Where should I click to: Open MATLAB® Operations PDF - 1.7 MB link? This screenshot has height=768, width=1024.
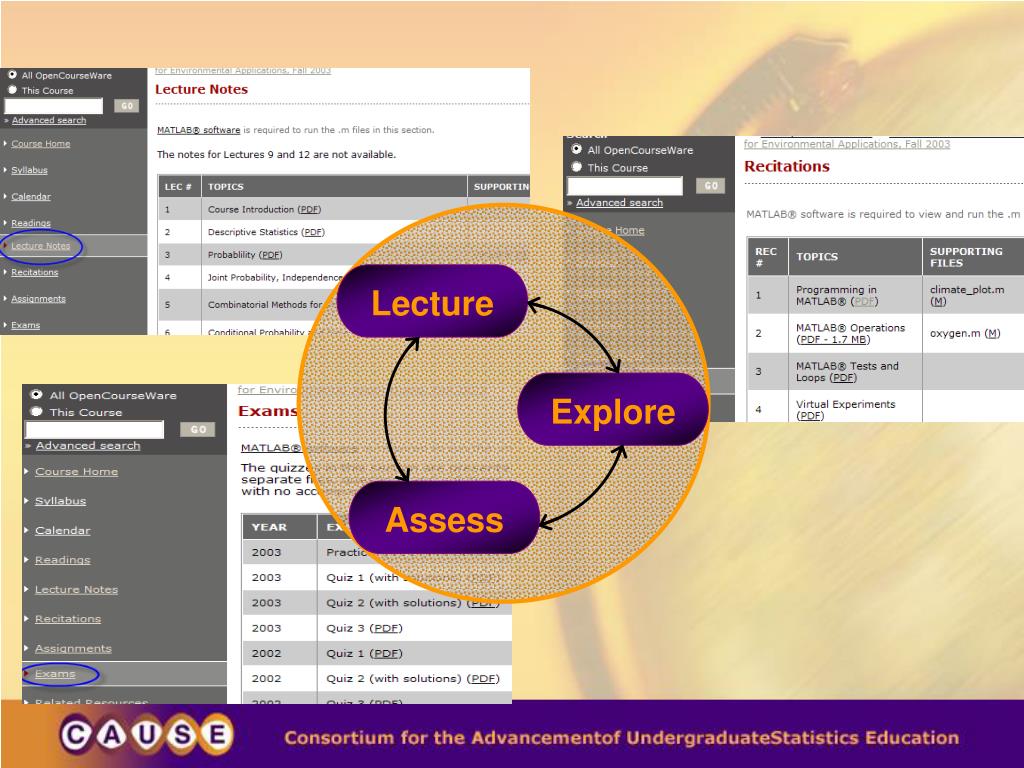pyautogui.click(x=833, y=340)
